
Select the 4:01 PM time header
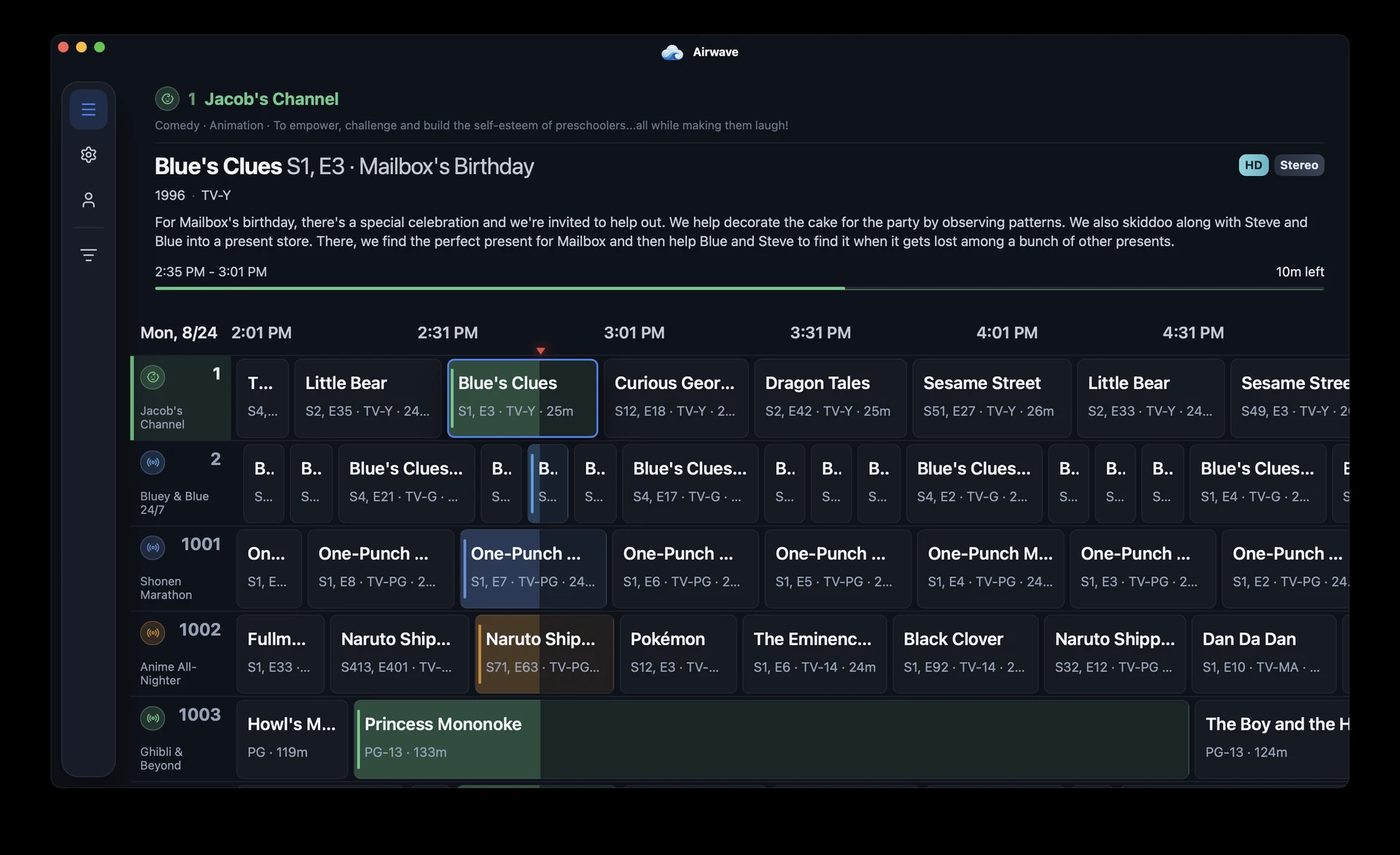1007,333
